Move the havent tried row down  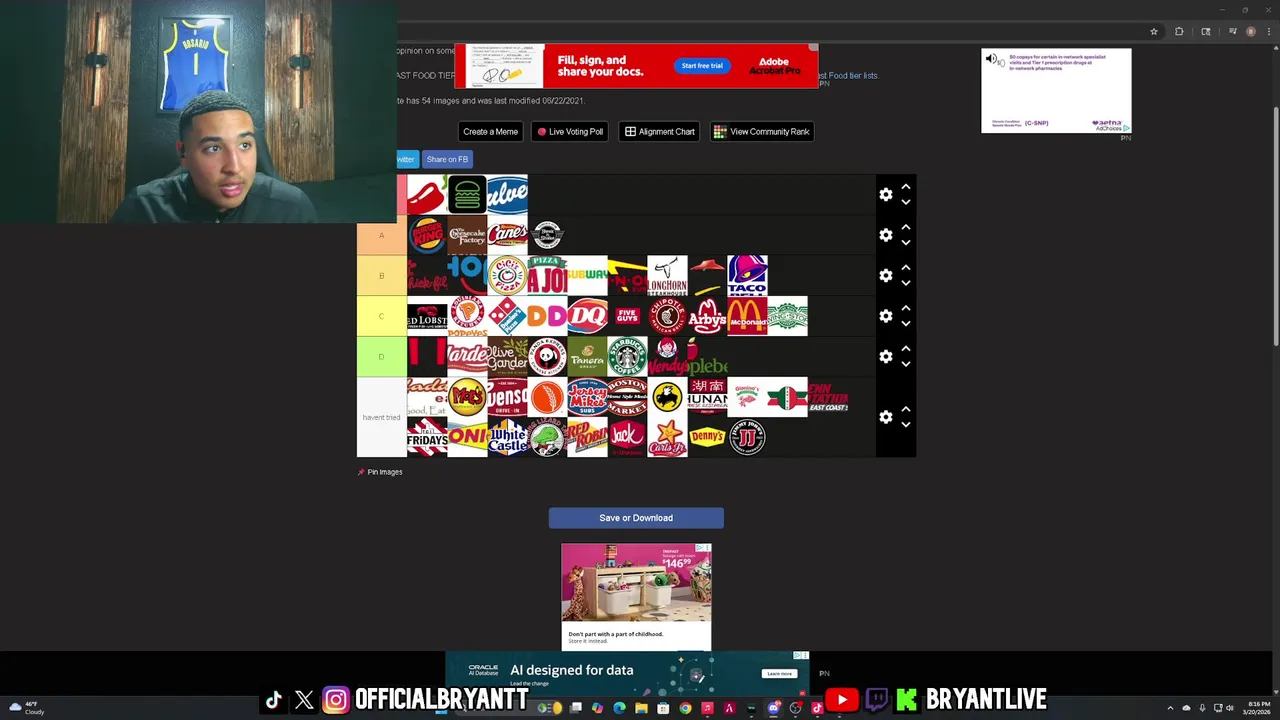[906, 424]
